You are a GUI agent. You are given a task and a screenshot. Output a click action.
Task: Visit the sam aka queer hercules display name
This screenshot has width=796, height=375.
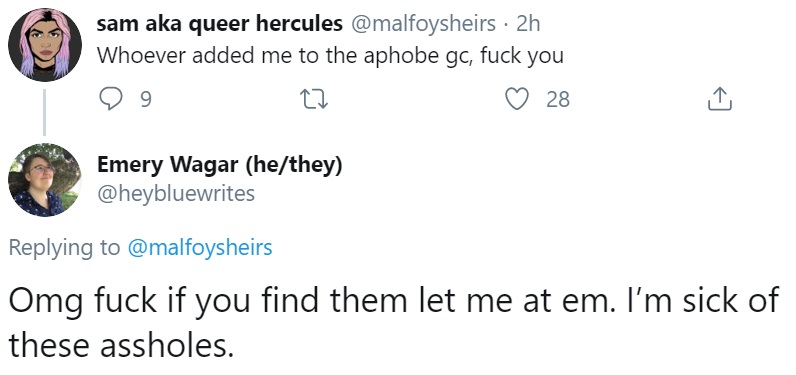(219, 24)
